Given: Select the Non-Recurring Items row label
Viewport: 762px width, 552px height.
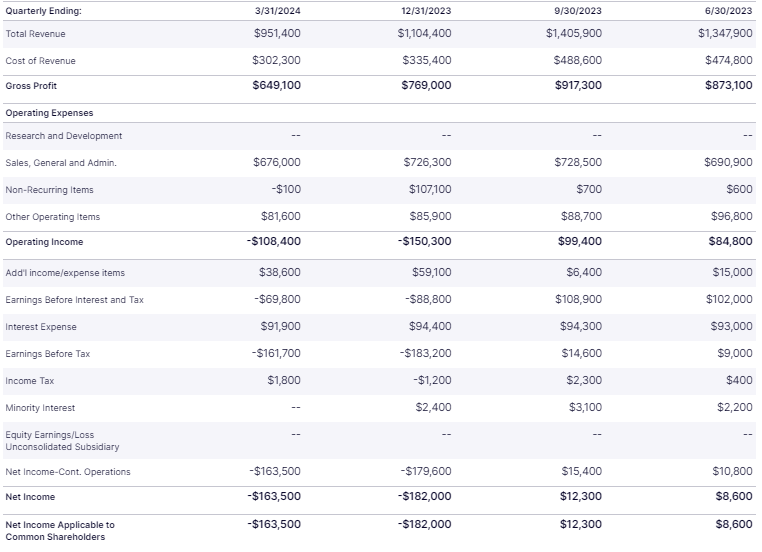Looking at the screenshot, I should pos(50,190).
